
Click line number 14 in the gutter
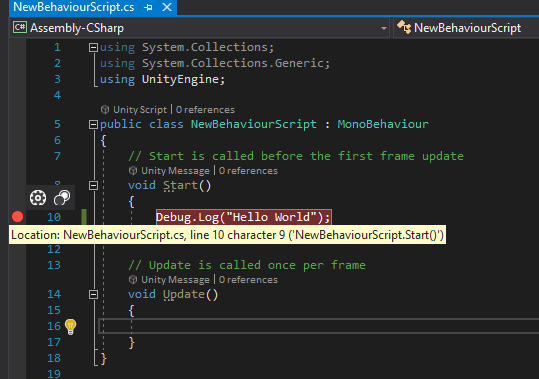54,294
